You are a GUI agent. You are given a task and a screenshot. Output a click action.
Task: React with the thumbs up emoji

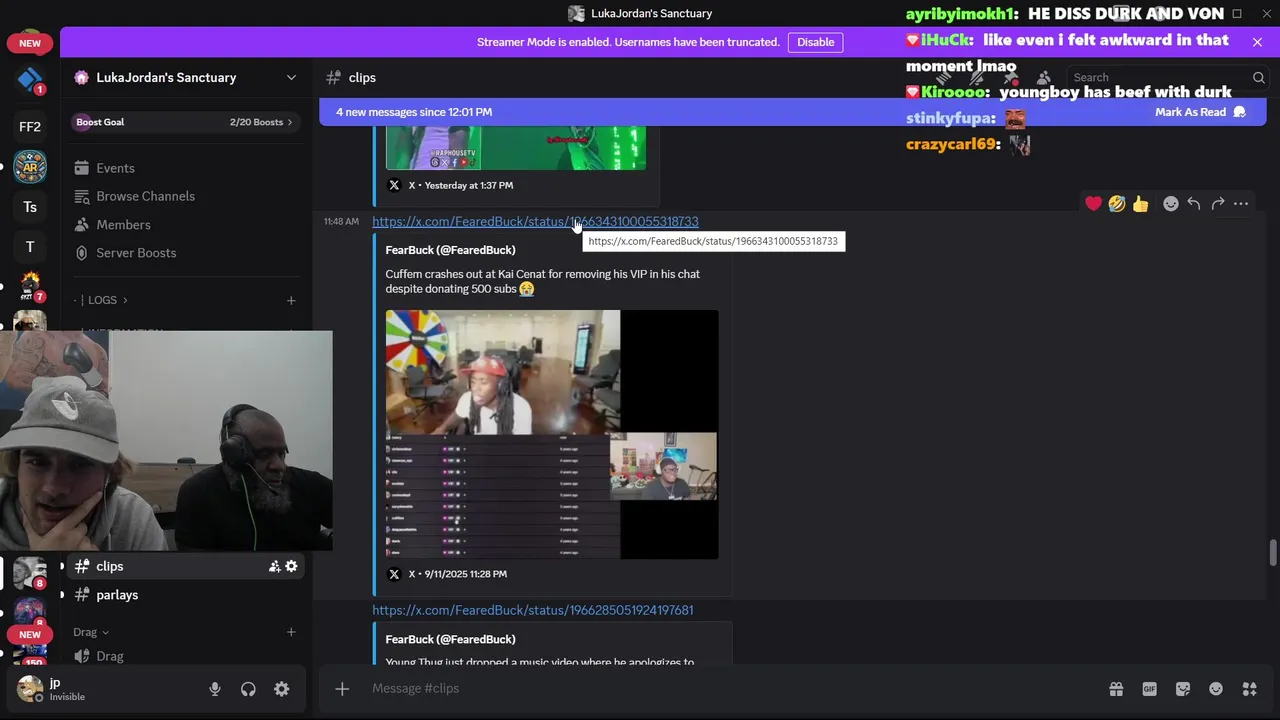(1140, 204)
